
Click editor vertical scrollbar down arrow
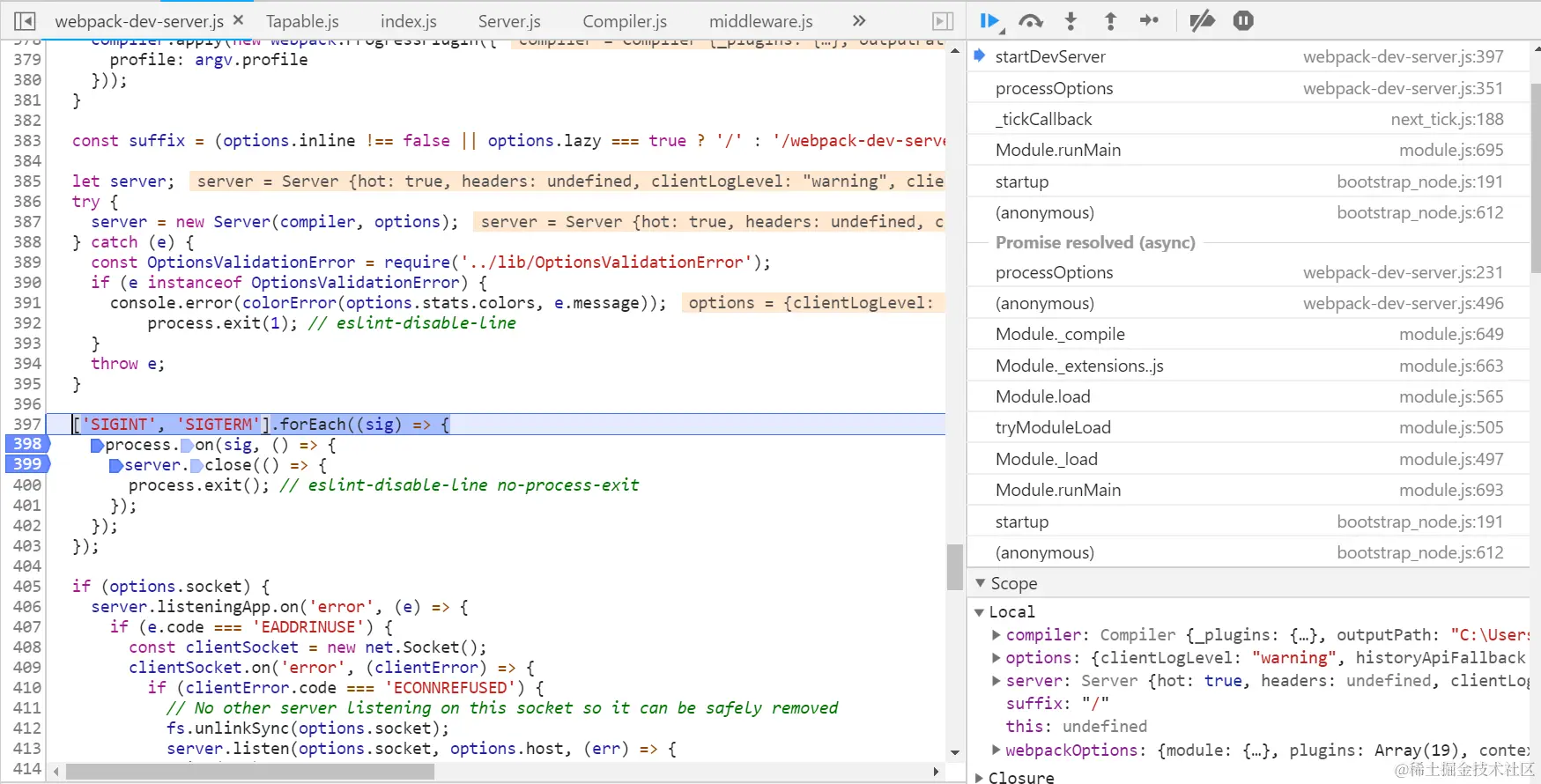pos(955,753)
